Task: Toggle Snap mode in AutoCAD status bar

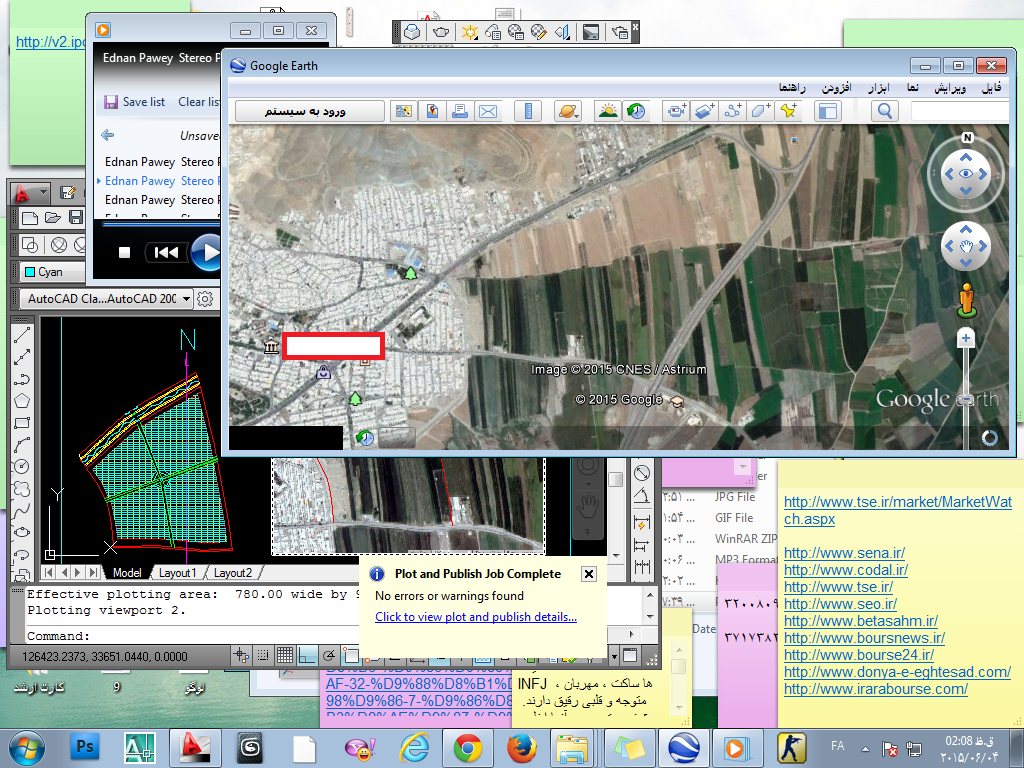Action: (263, 654)
